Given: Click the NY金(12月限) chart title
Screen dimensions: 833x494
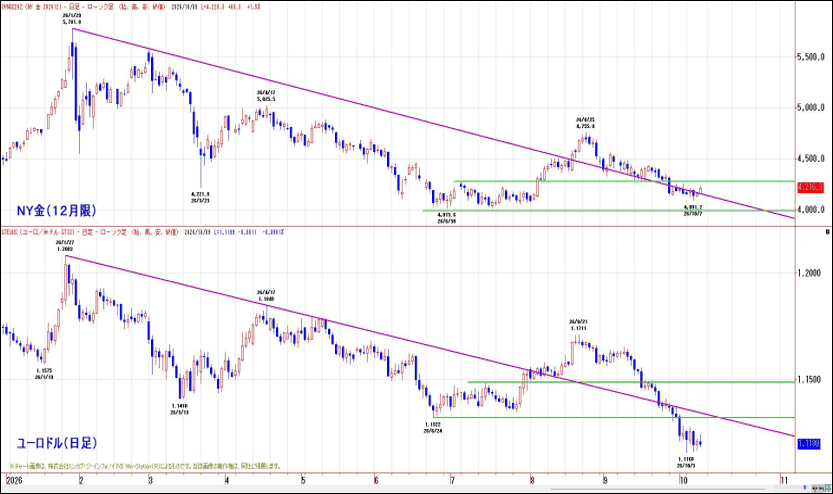Looking at the screenshot, I should [x=56, y=210].
